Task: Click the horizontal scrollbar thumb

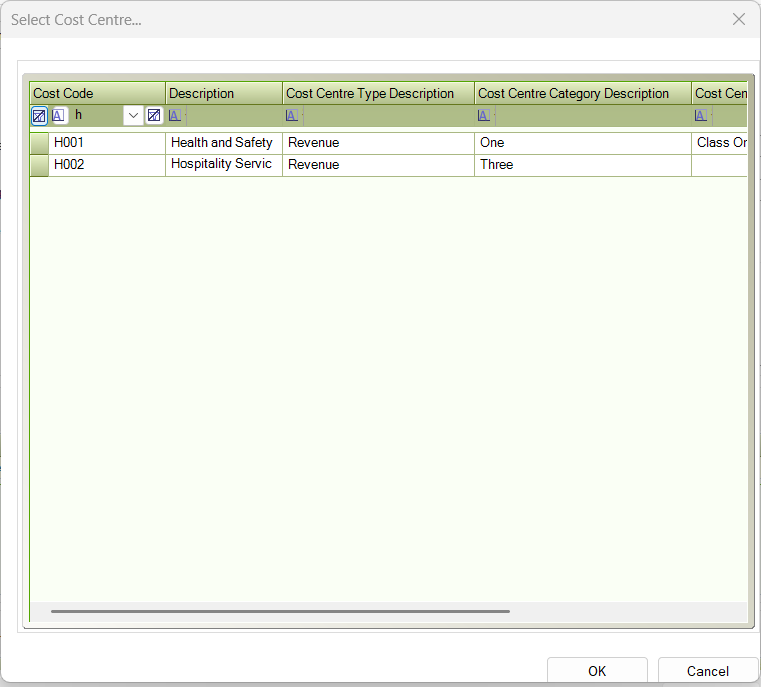Action: click(280, 611)
